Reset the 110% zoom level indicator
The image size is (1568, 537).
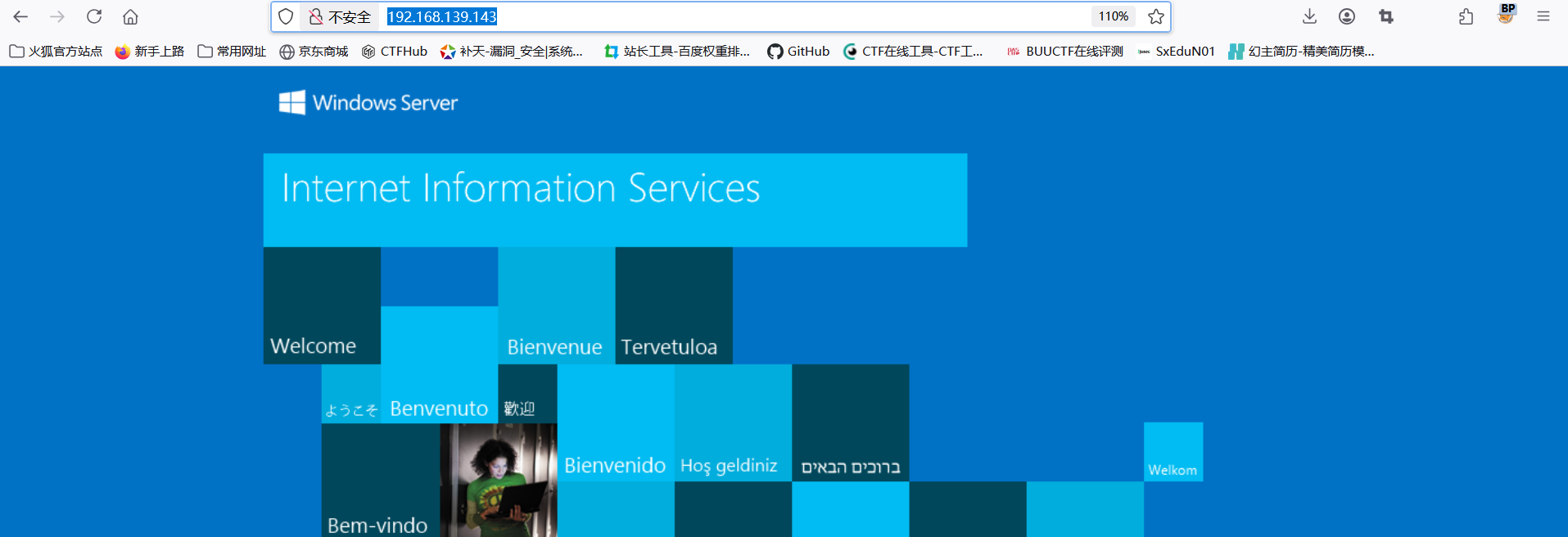tap(1113, 16)
